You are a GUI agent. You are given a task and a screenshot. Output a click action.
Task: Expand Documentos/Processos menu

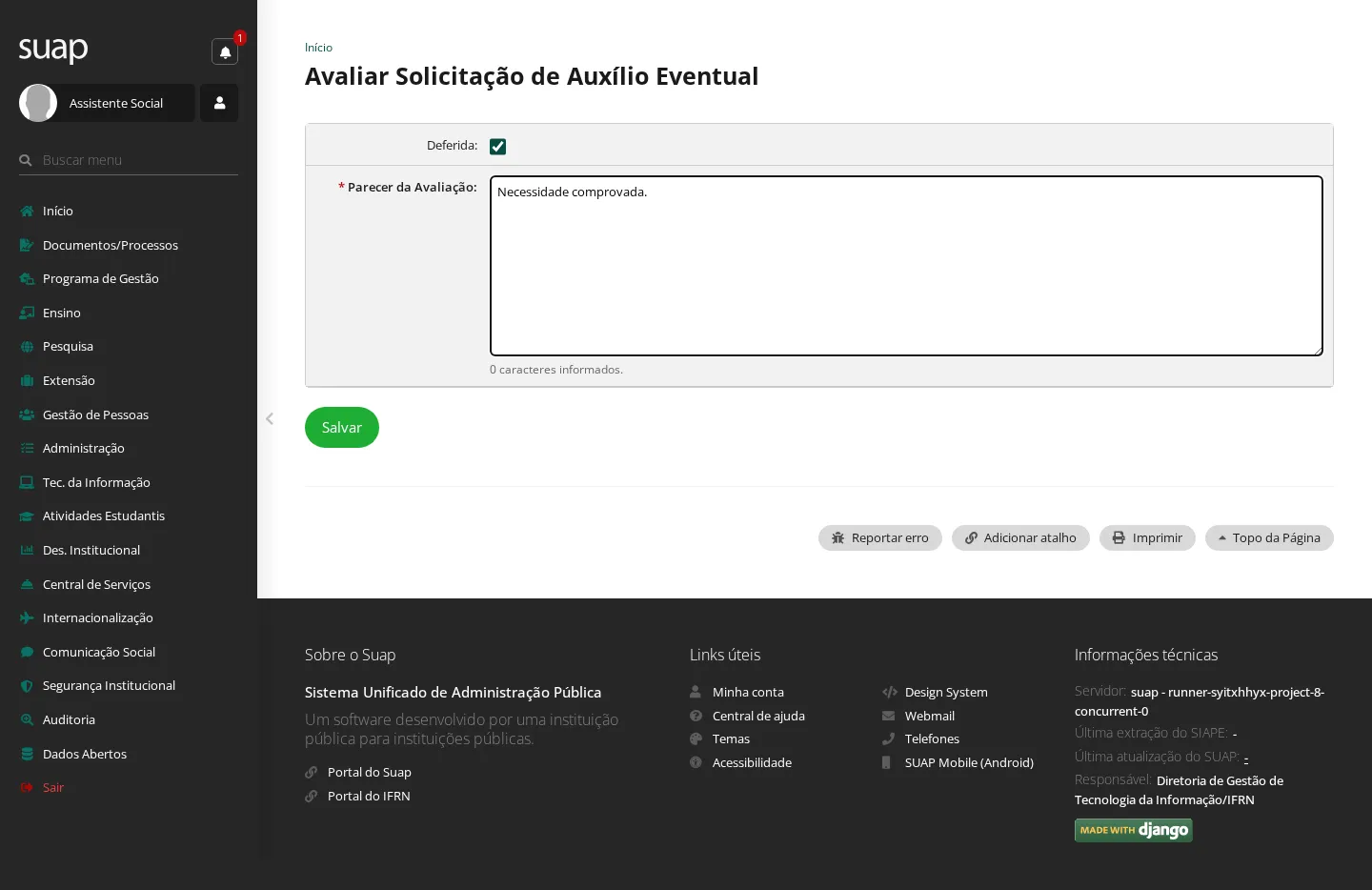pos(111,245)
